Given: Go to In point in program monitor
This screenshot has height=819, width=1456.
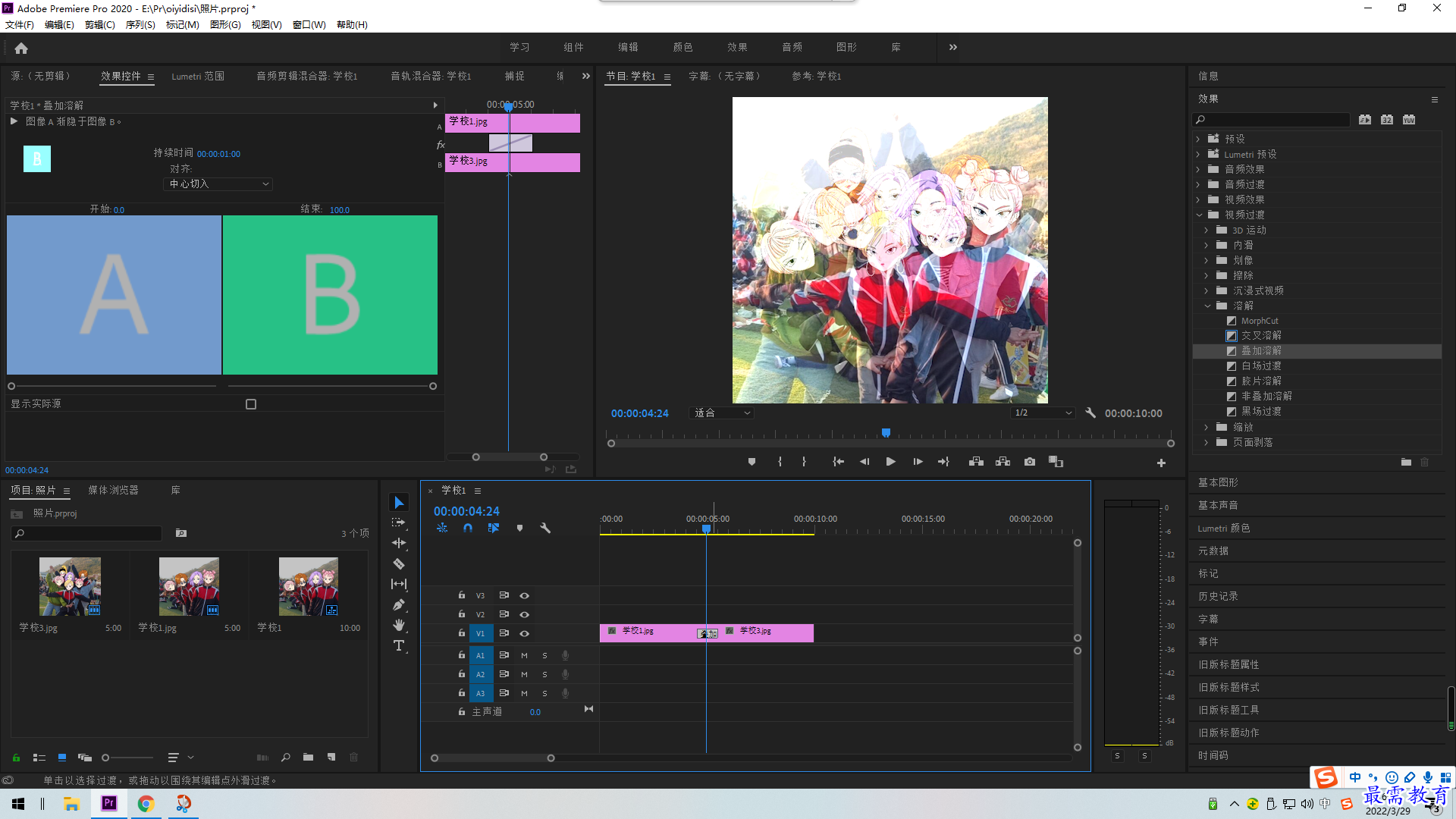Looking at the screenshot, I should pos(838,462).
